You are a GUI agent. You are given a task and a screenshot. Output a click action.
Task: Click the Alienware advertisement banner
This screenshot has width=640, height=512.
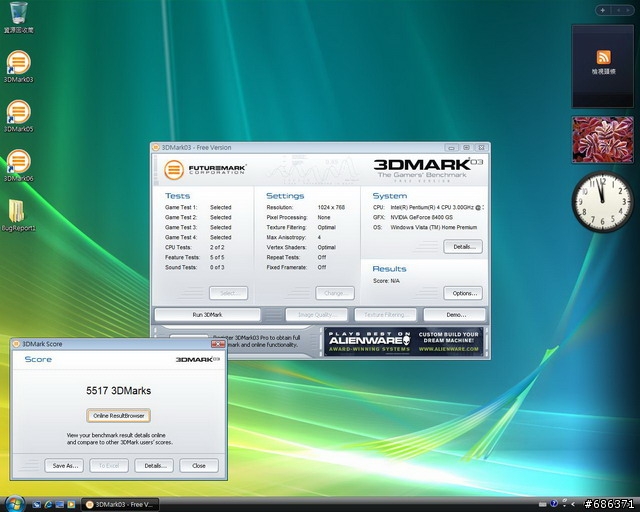403,342
